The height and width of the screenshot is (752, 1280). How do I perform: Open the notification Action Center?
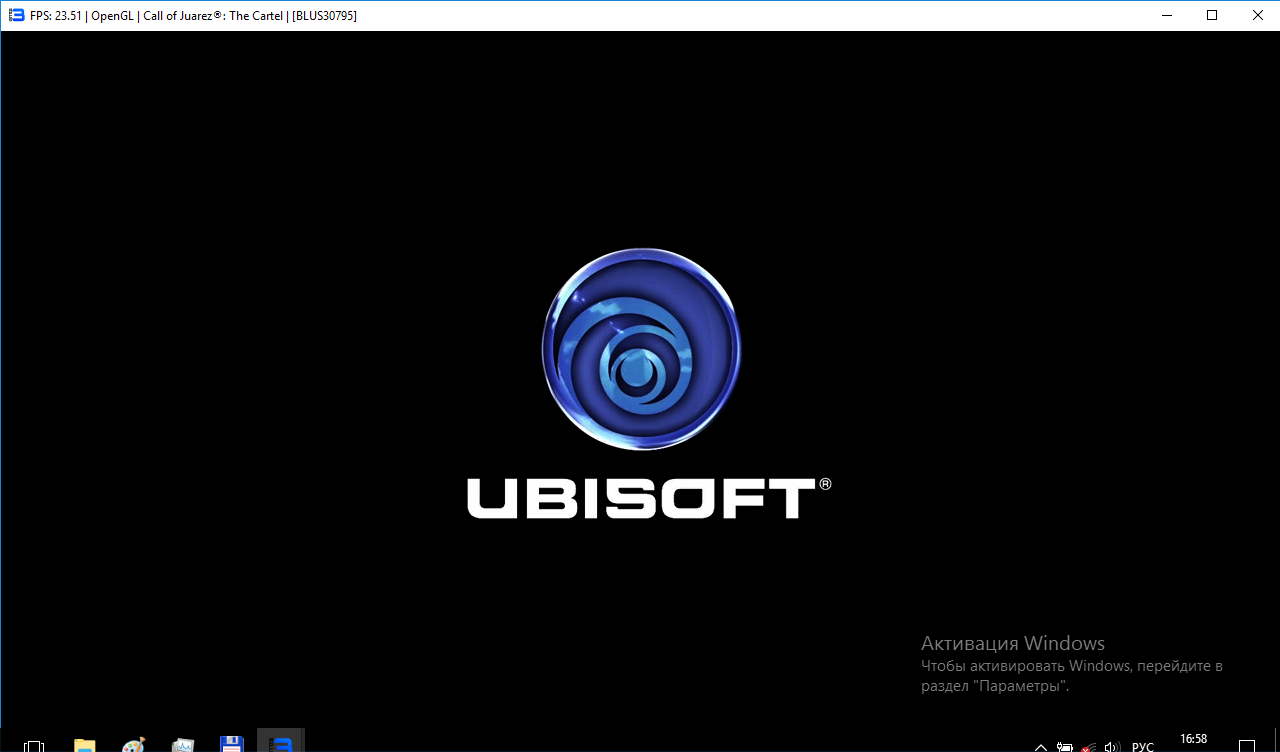point(1248,745)
